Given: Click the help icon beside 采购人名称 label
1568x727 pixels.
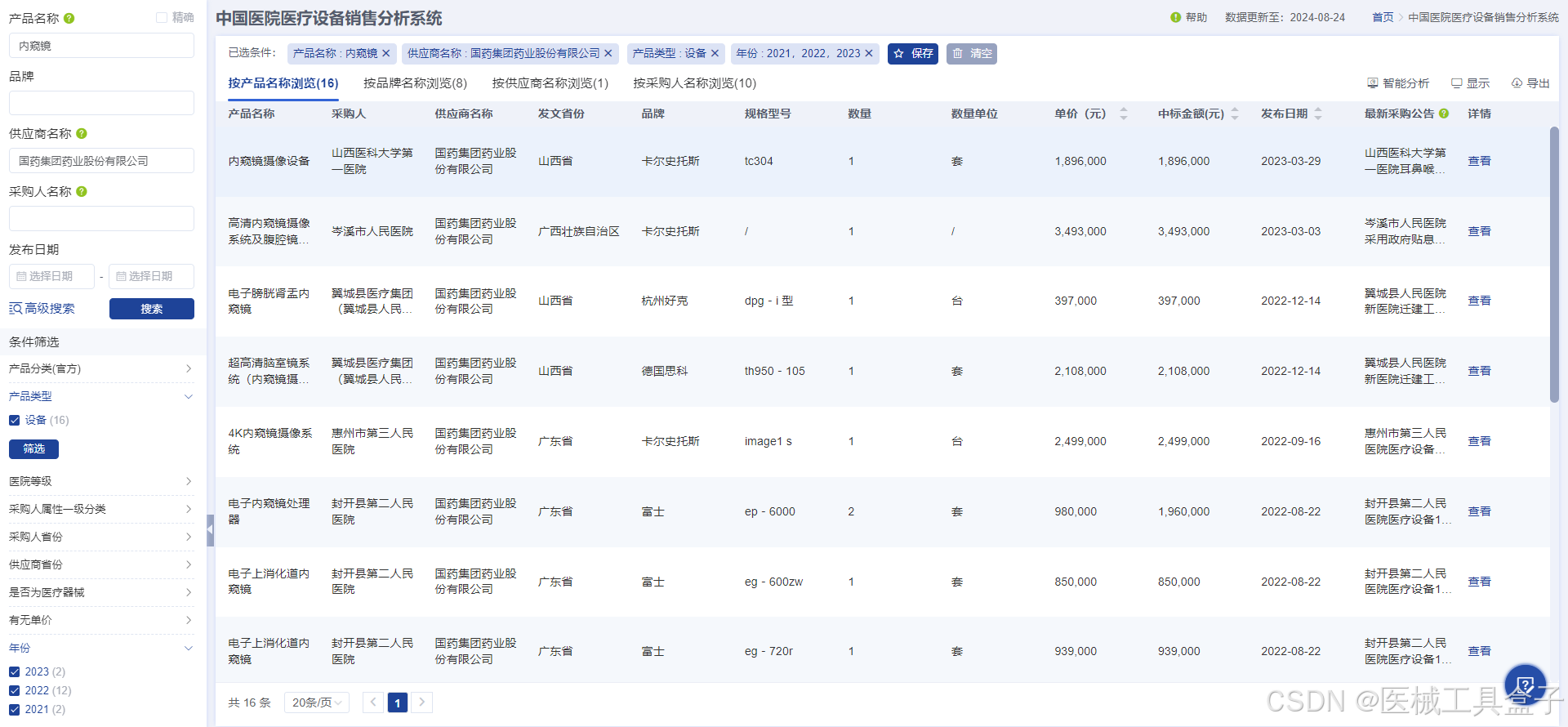Looking at the screenshot, I should click(x=82, y=191).
